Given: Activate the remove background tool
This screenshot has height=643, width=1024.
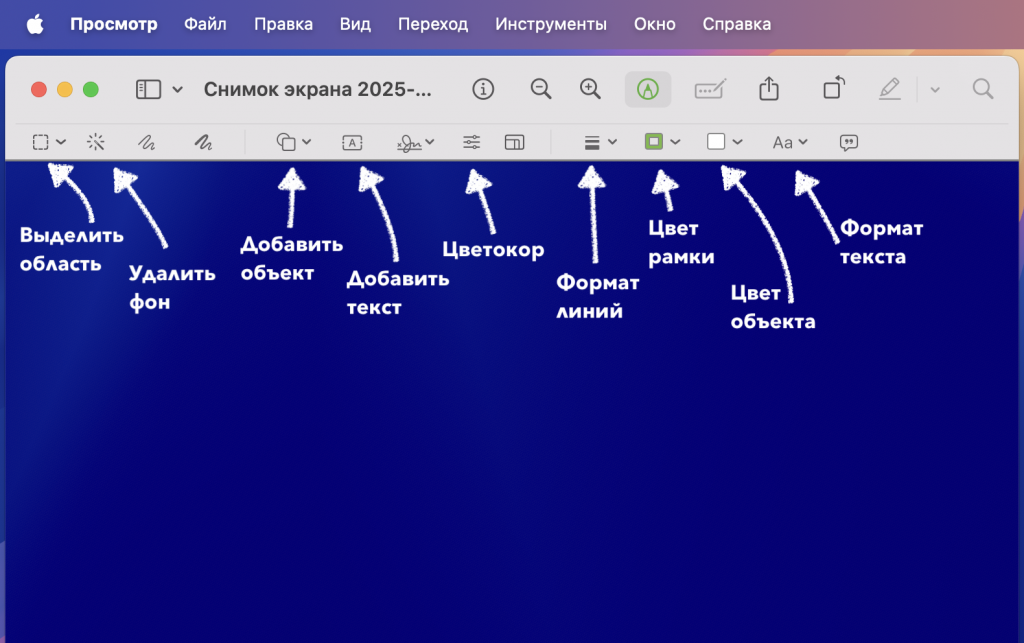Looking at the screenshot, I should [96, 142].
